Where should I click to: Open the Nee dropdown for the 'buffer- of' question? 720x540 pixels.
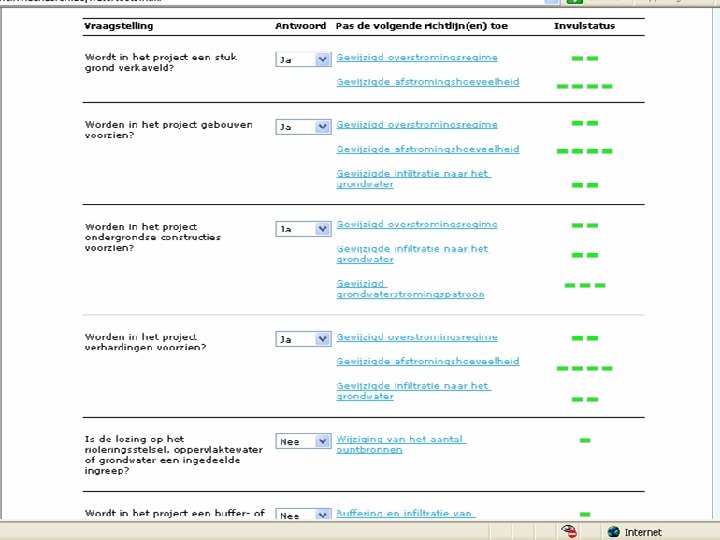[x=303, y=515]
